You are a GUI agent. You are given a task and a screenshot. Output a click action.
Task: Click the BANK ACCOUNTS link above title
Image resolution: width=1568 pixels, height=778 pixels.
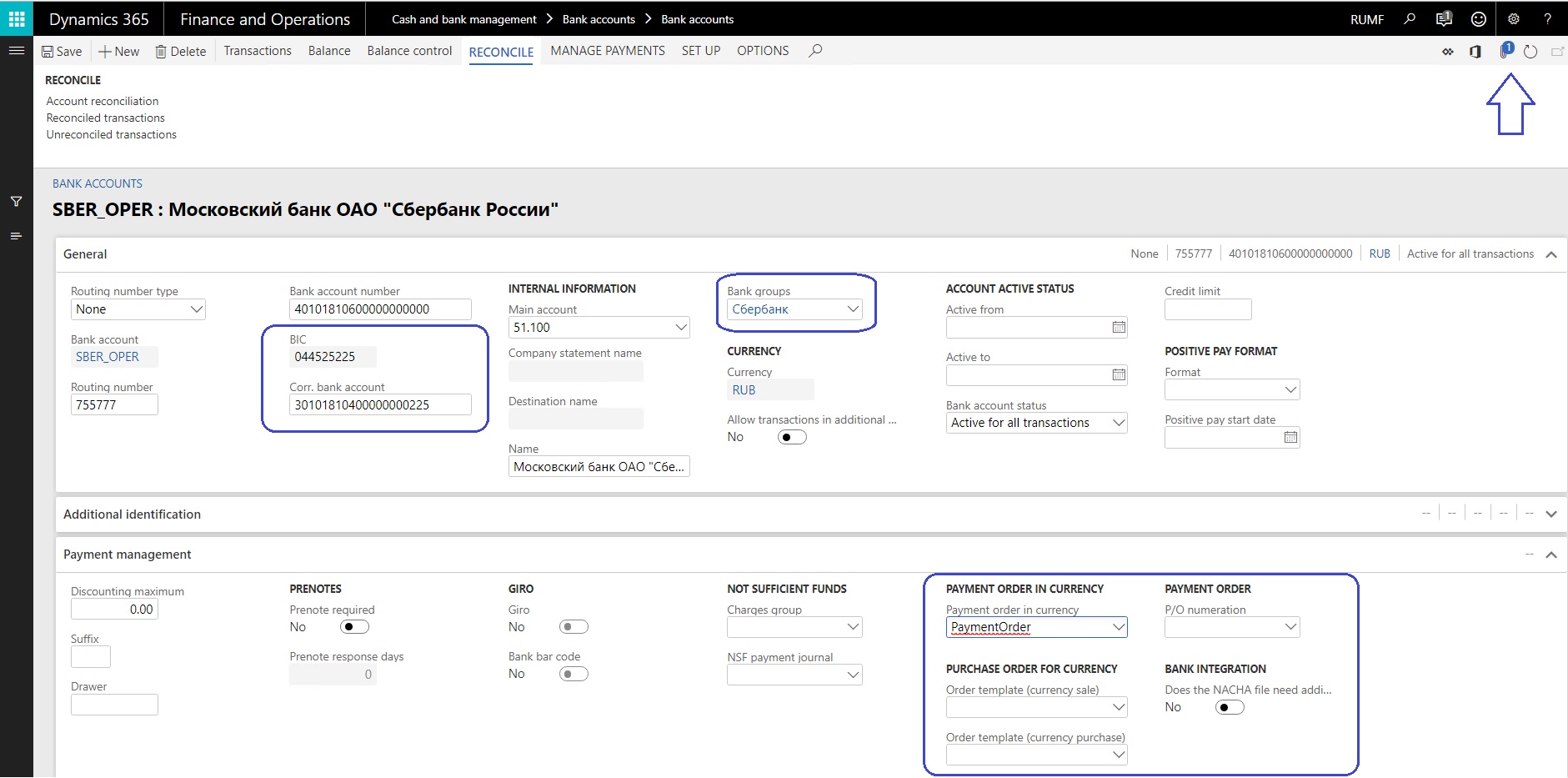(98, 183)
